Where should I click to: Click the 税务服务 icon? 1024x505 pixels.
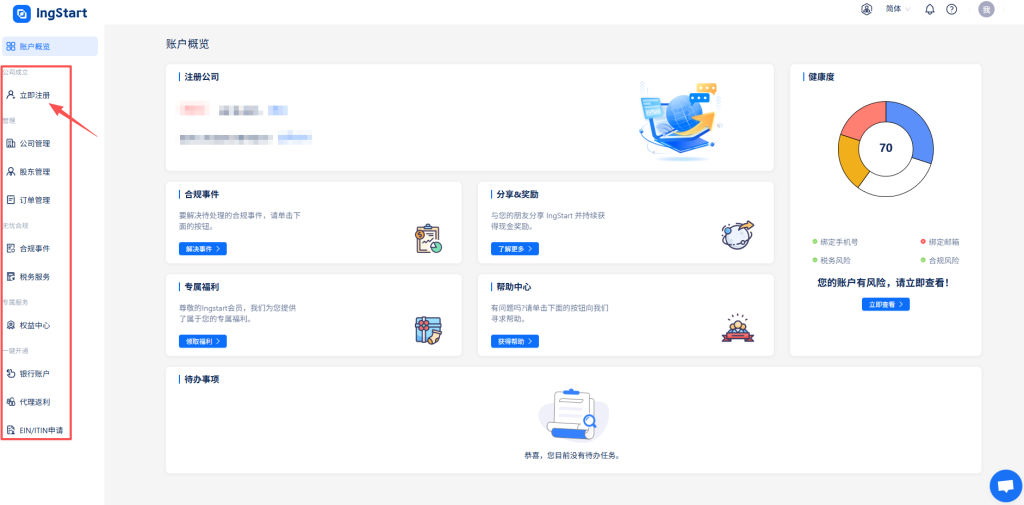tap(10, 276)
